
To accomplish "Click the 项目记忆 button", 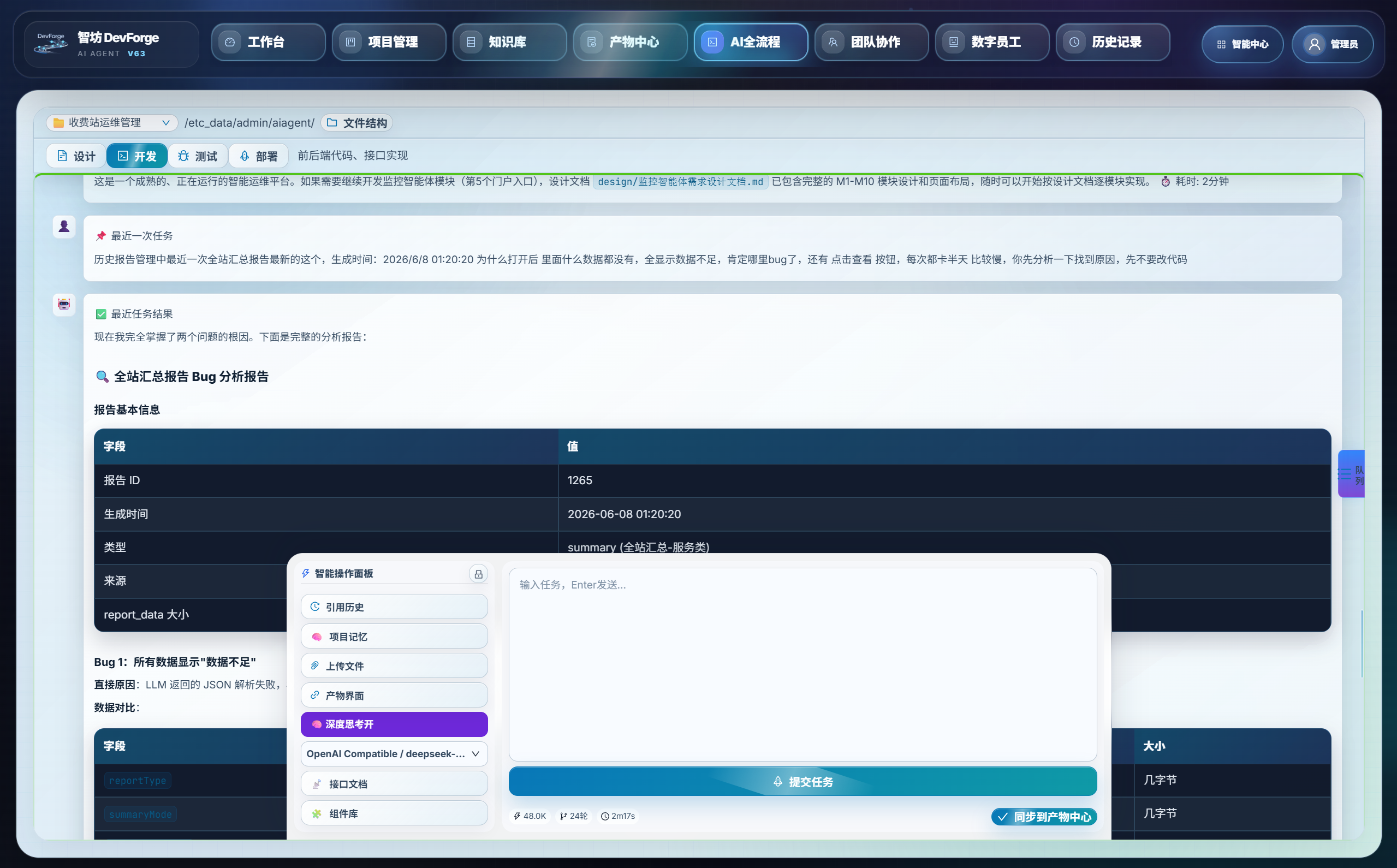I will [x=394, y=637].
